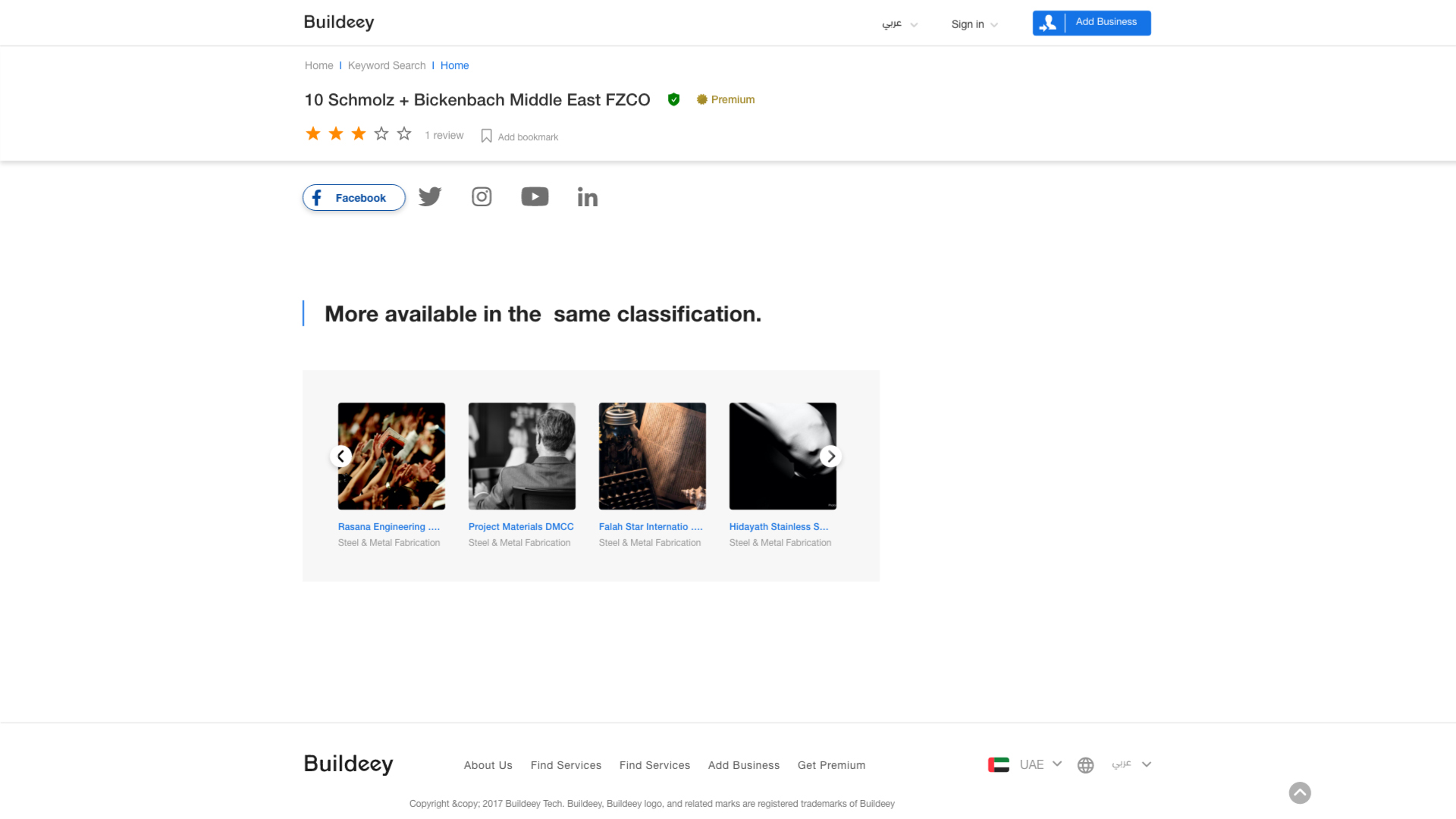Click the green verified shield badge
Viewport: 1456px width, 819px height.
pyautogui.click(x=673, y=99)
